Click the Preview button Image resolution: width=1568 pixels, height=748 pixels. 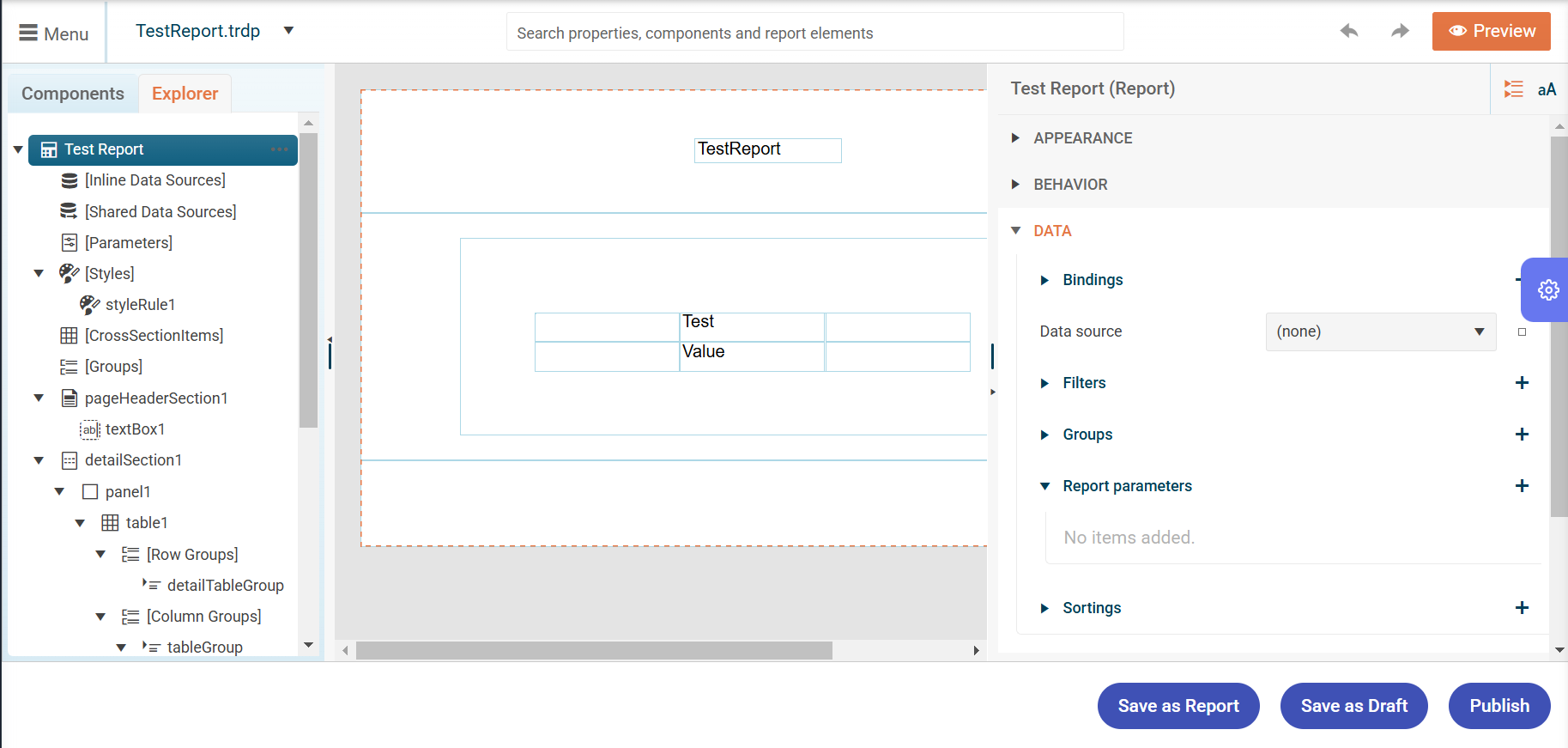(1491, 32)
